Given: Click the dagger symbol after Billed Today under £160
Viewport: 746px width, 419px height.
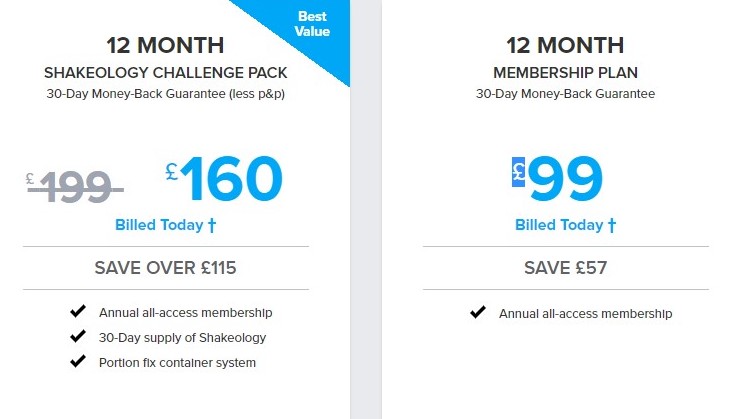Looking at the screenshot, I should tap(212, 225).
